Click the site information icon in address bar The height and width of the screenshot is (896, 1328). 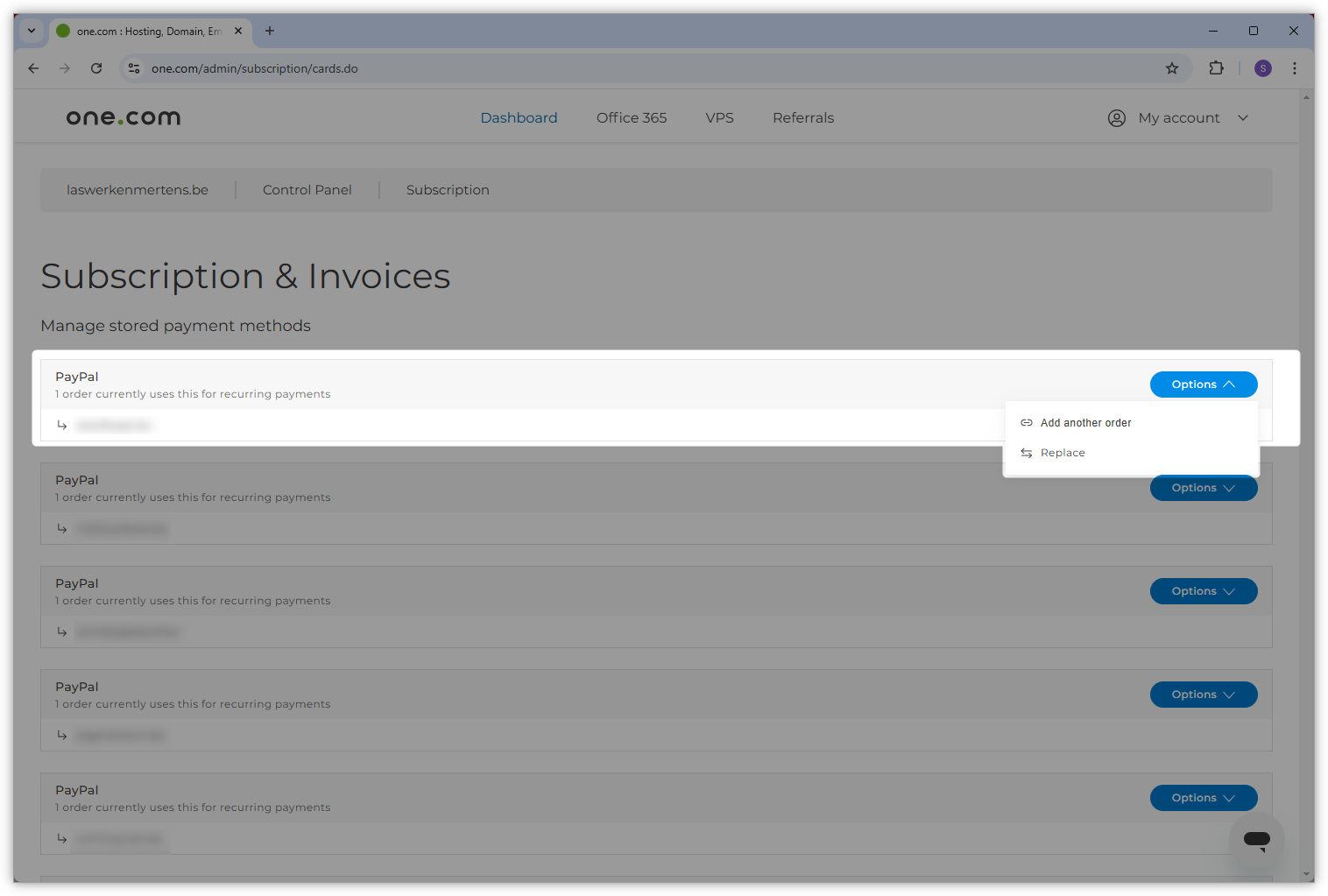(133, 67)
